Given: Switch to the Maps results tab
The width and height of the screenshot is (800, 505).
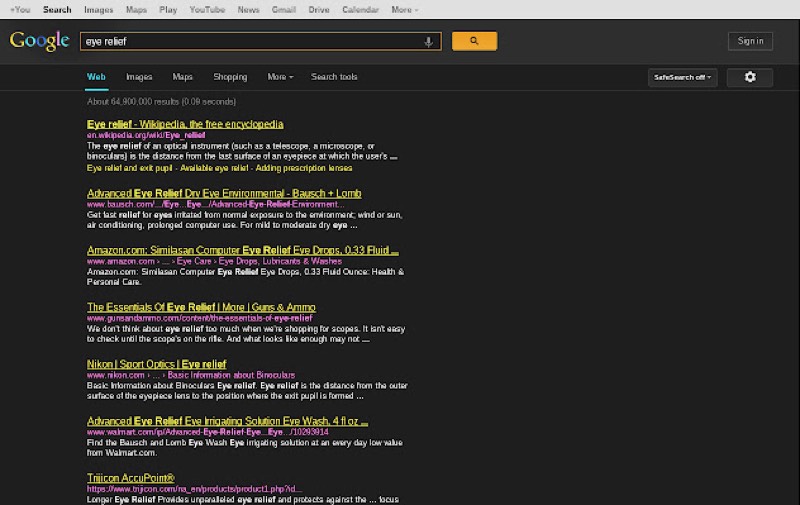Looking at the screenshot, I should tap(182, 77).
